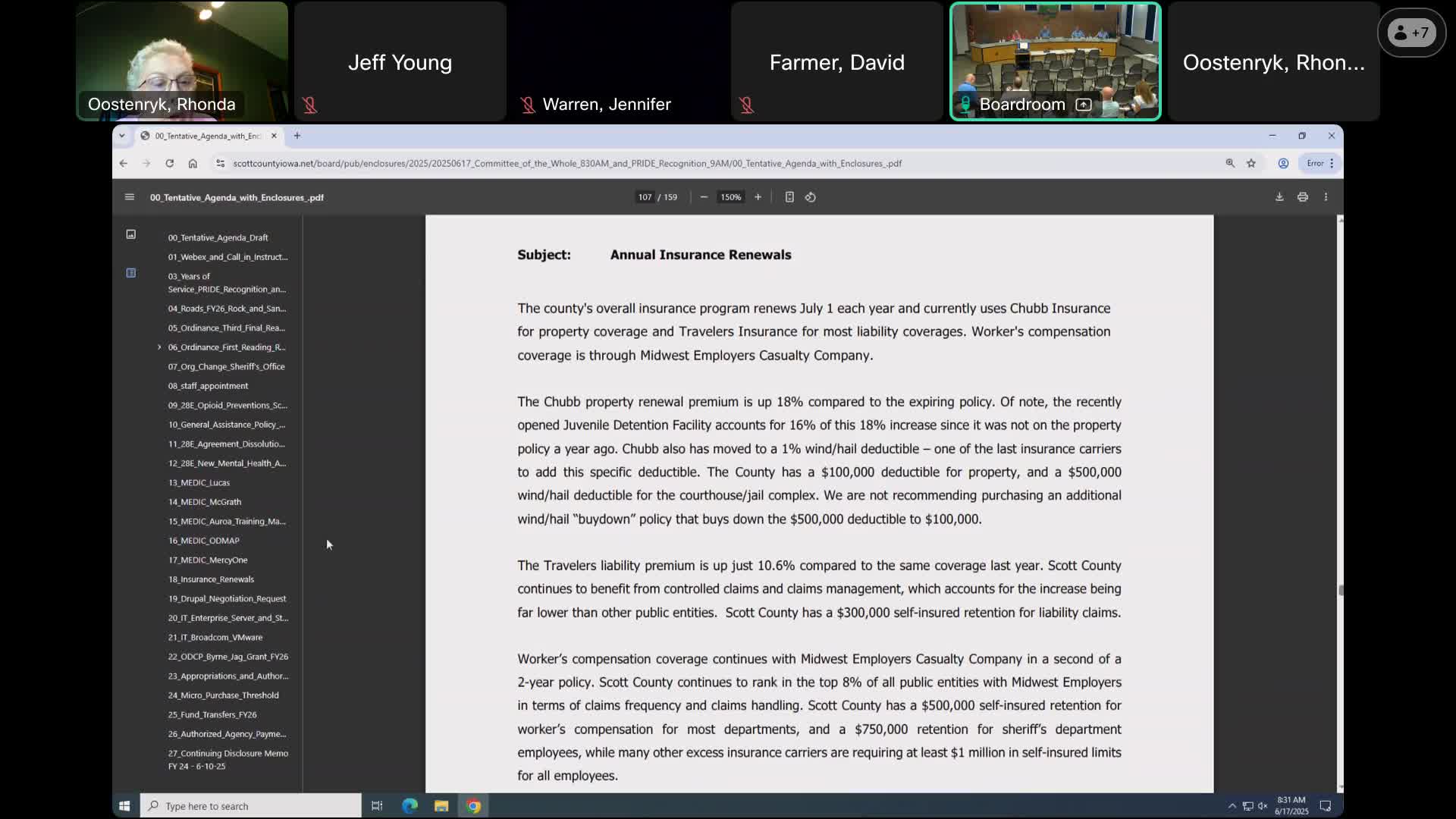Show more meeting participants (+7)

point(1411,33)
